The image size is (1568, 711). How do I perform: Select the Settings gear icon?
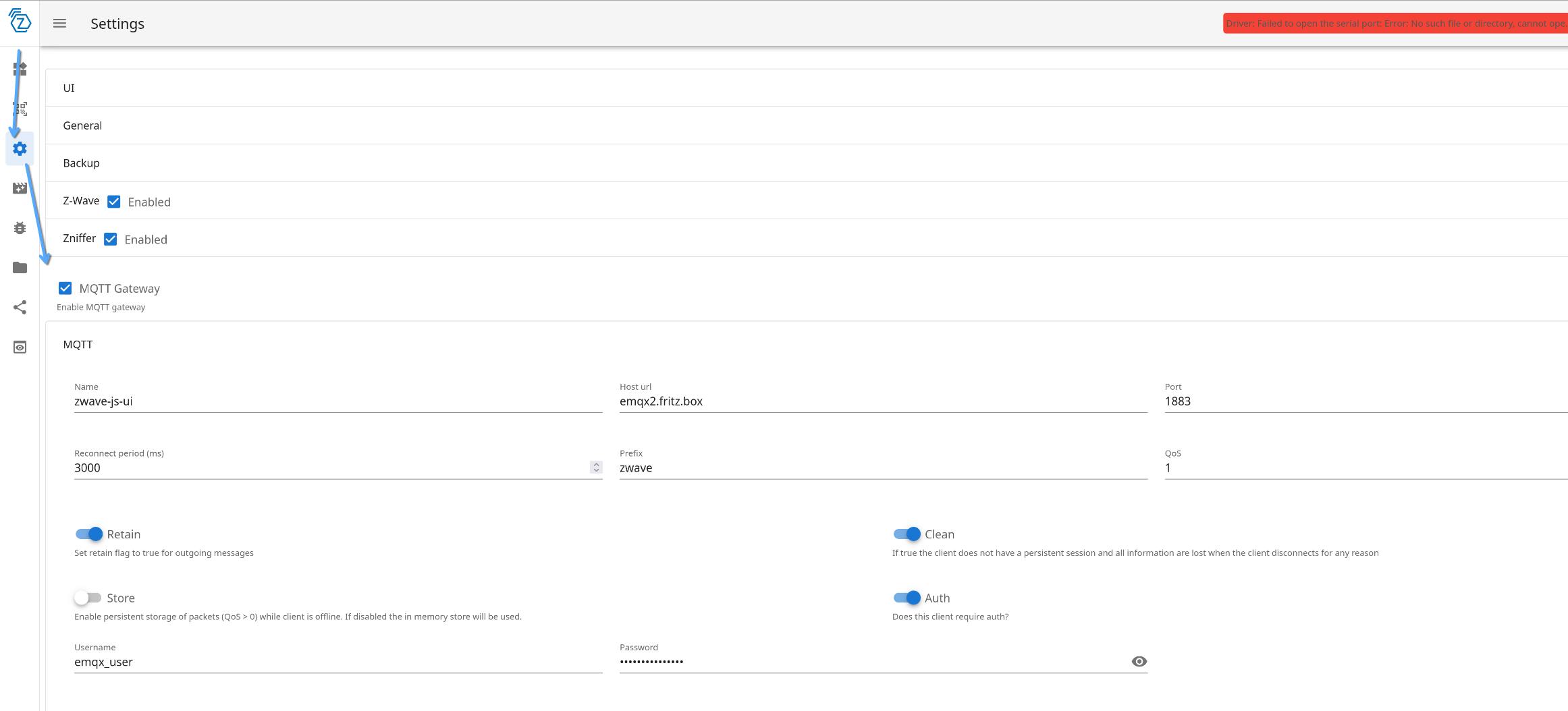[x=20, y=148]
